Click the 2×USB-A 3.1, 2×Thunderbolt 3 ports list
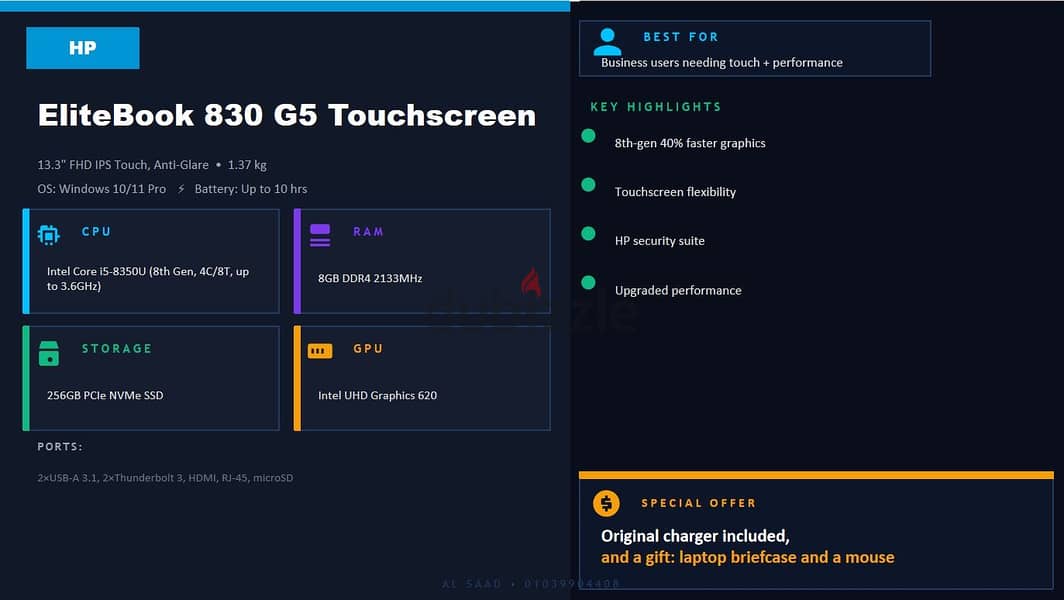Screen dimensions: 1064x600 coord(165,478)
